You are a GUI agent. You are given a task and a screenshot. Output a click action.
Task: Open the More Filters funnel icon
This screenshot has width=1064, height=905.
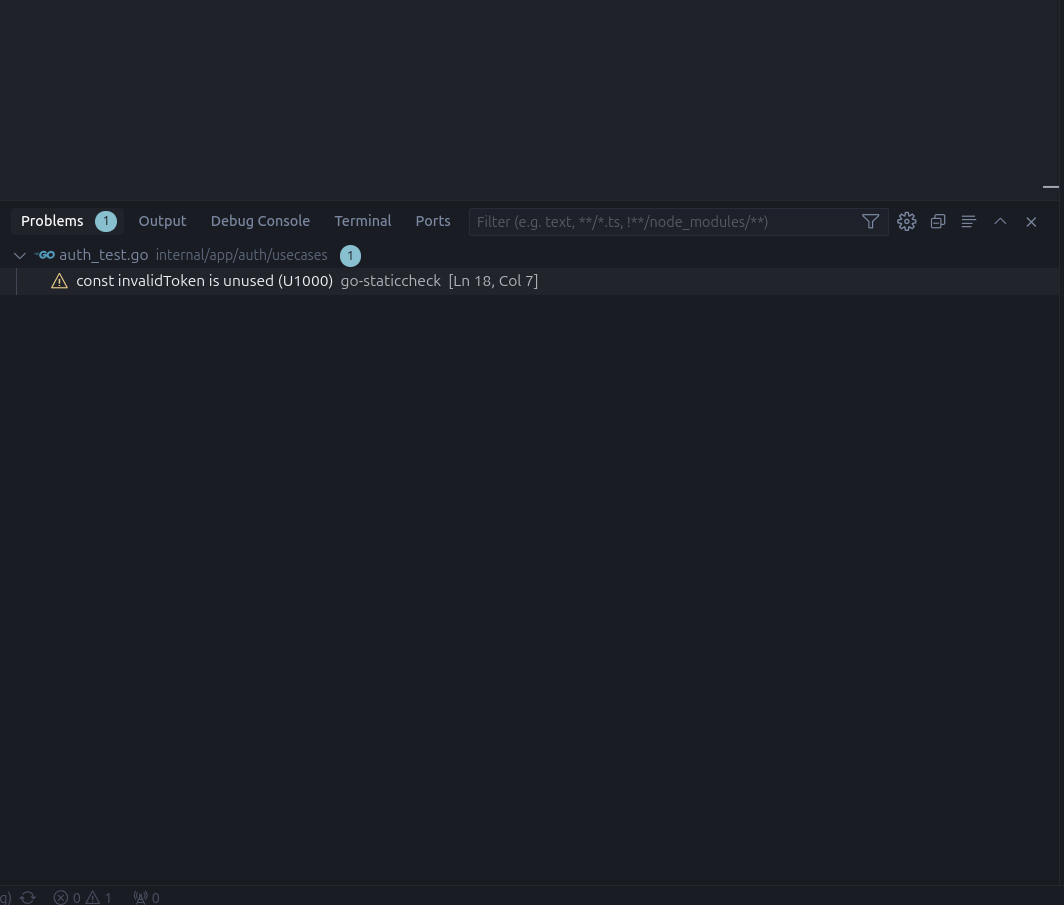(x=870, y=222)
